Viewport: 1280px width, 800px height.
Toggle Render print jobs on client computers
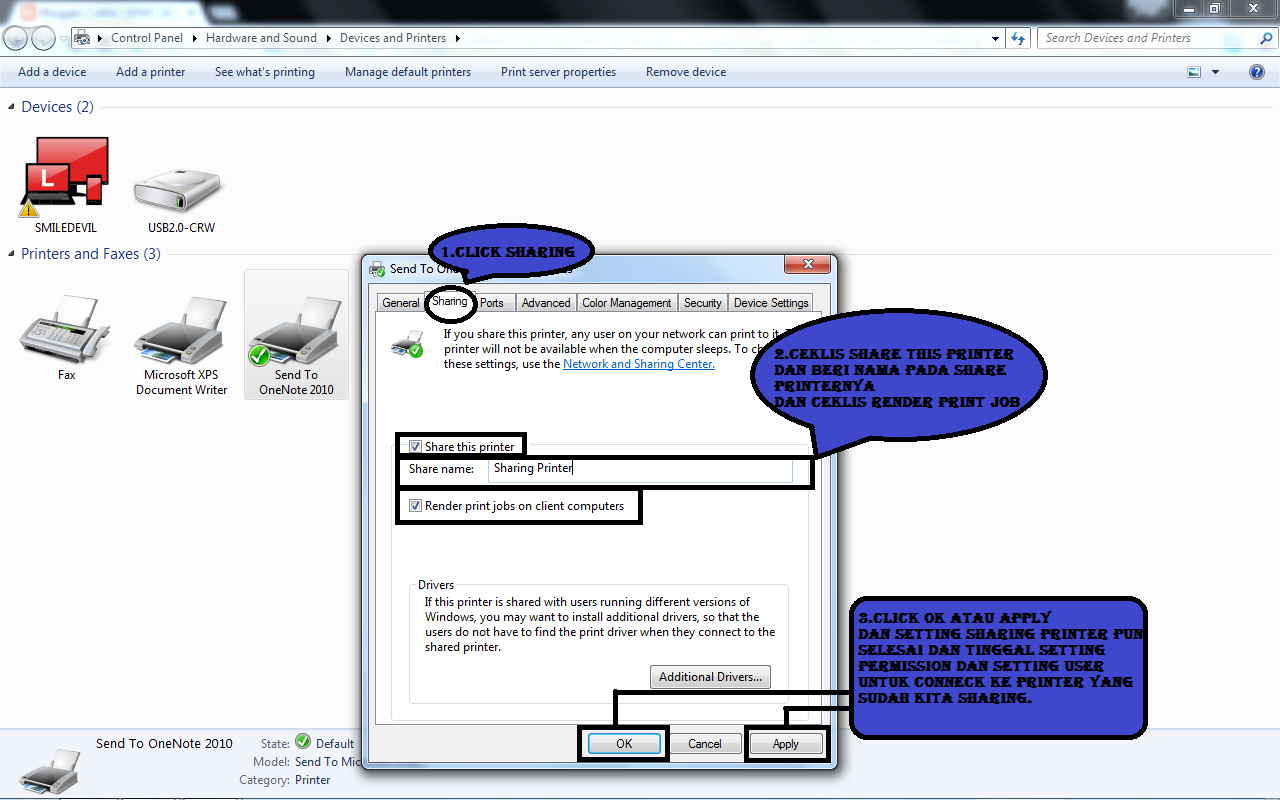click(x=415, y=506)
